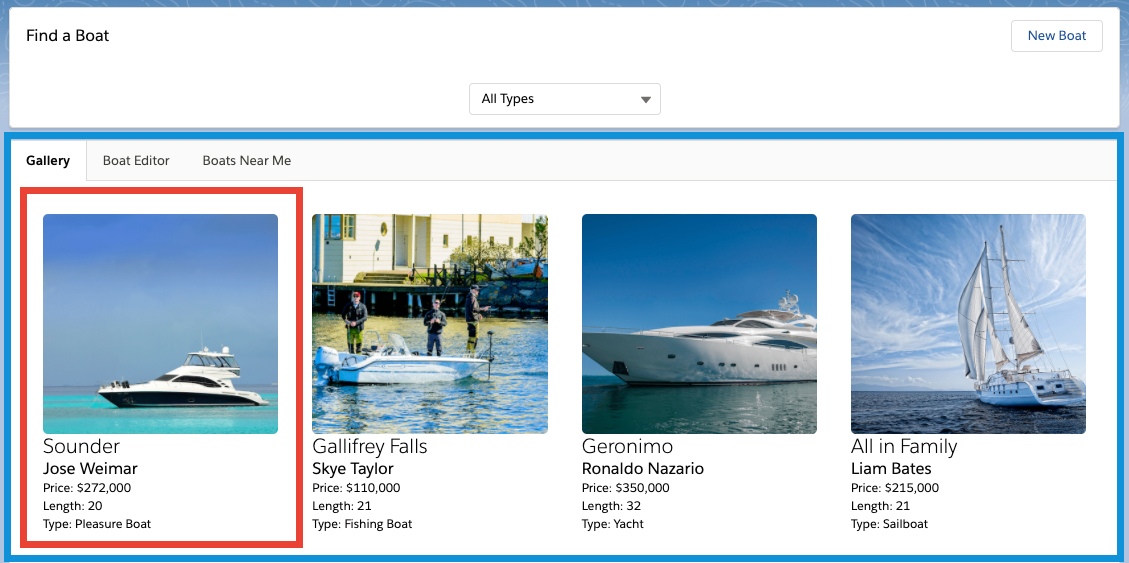Click owner name Liam Bates
This screenshot has width=1129, height=563.
coord(891,469)
